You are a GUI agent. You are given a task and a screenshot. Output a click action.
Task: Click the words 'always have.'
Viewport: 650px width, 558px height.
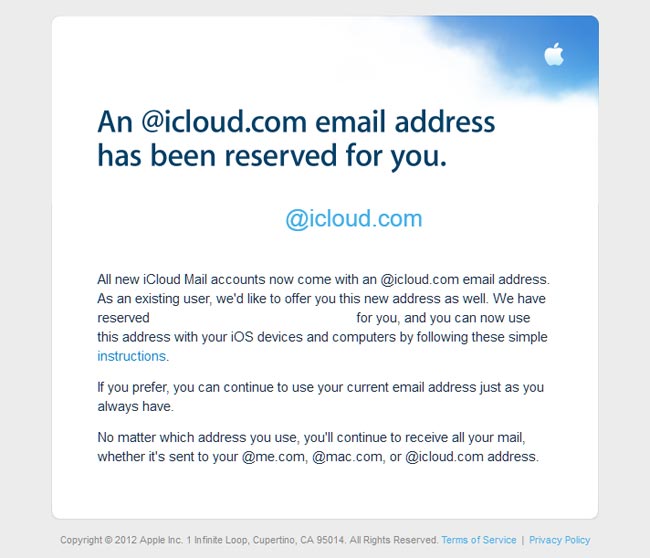(x=136, y=407)
